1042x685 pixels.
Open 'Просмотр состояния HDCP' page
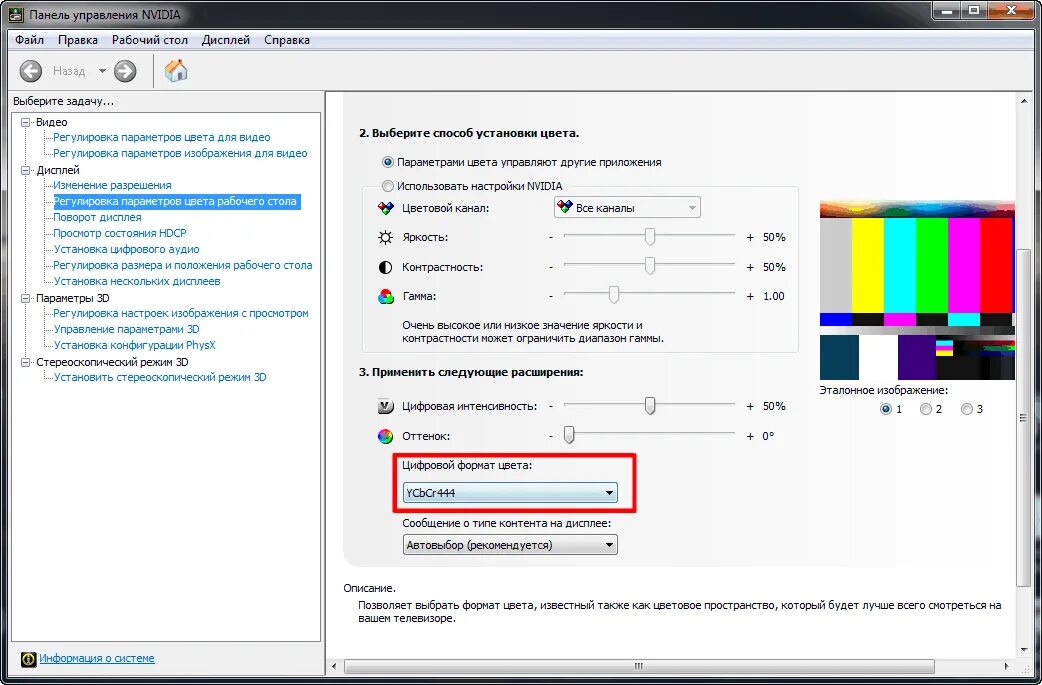(120, 233)
